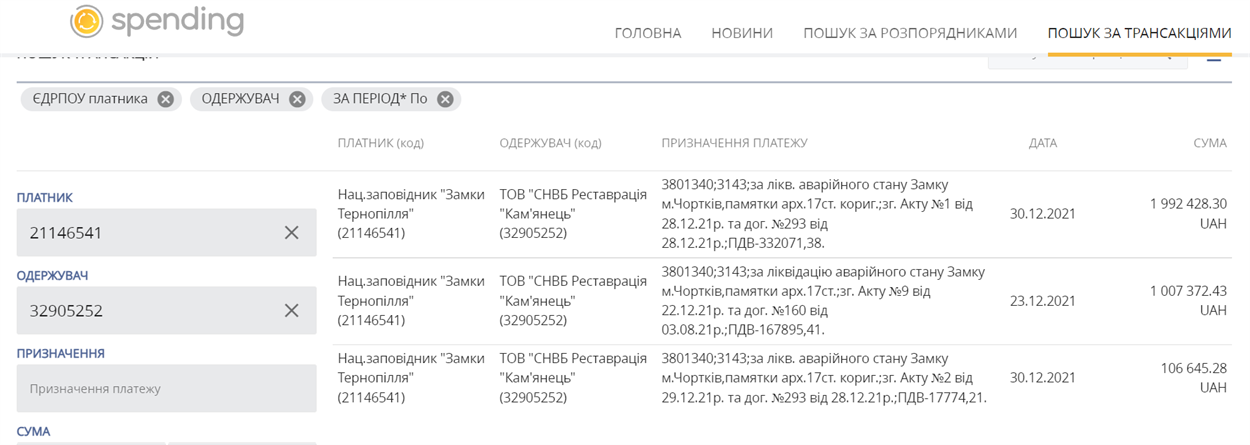1250x445 pixels.
Task: Click the payer cell in the Акту №1 row
Action: pyautogui.click(x=411, y=213)
